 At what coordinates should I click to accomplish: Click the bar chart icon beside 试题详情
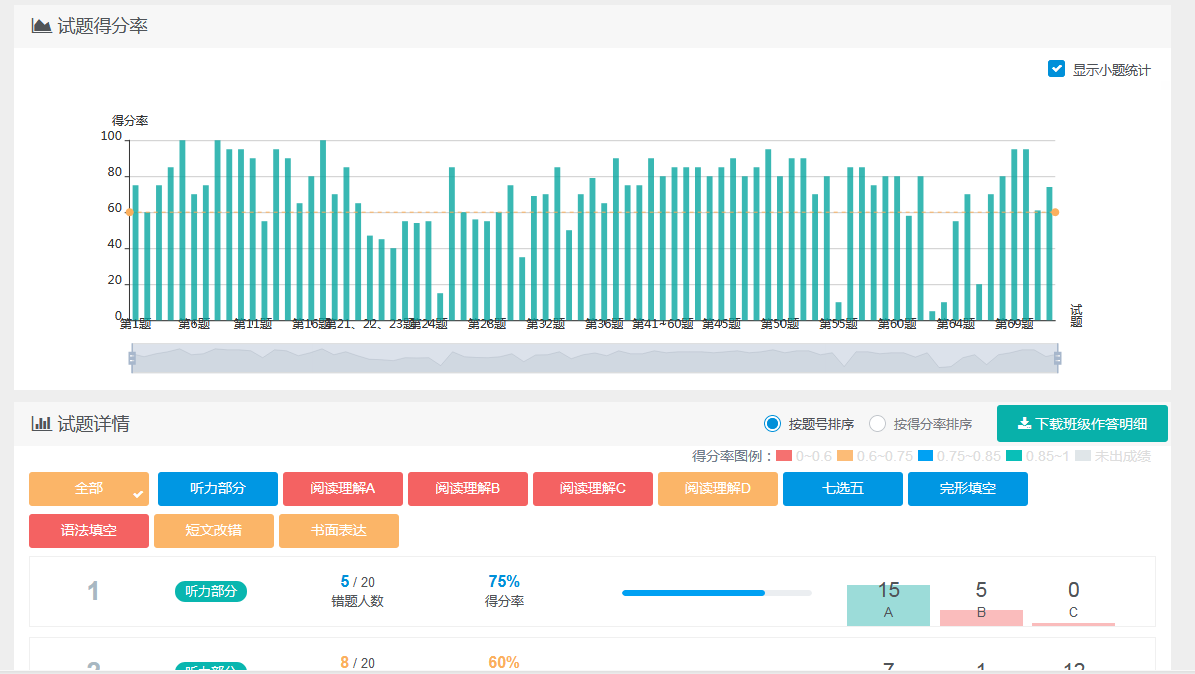pyautogui.click(x=41, y=424)
